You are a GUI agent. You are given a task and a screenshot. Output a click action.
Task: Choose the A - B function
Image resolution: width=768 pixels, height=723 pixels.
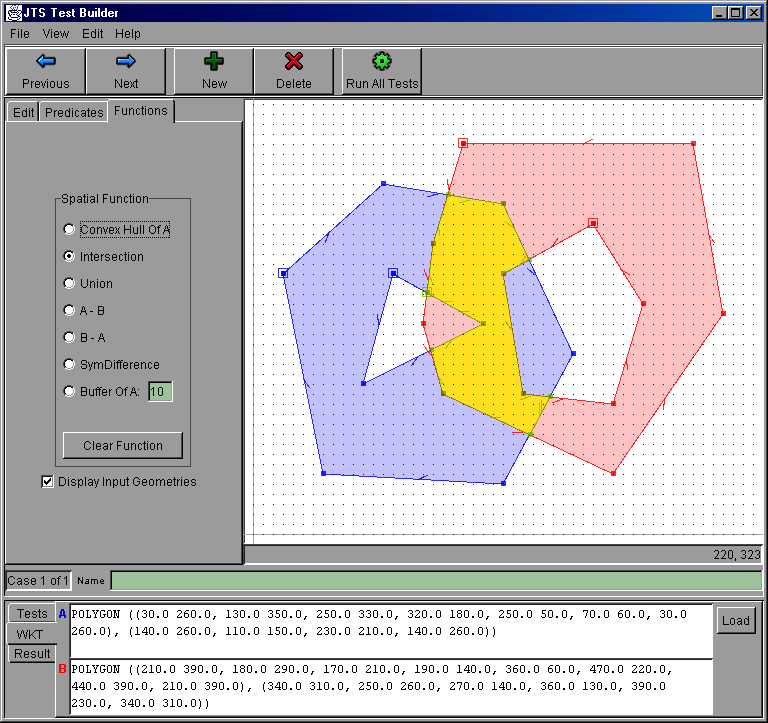coord(69,310)
